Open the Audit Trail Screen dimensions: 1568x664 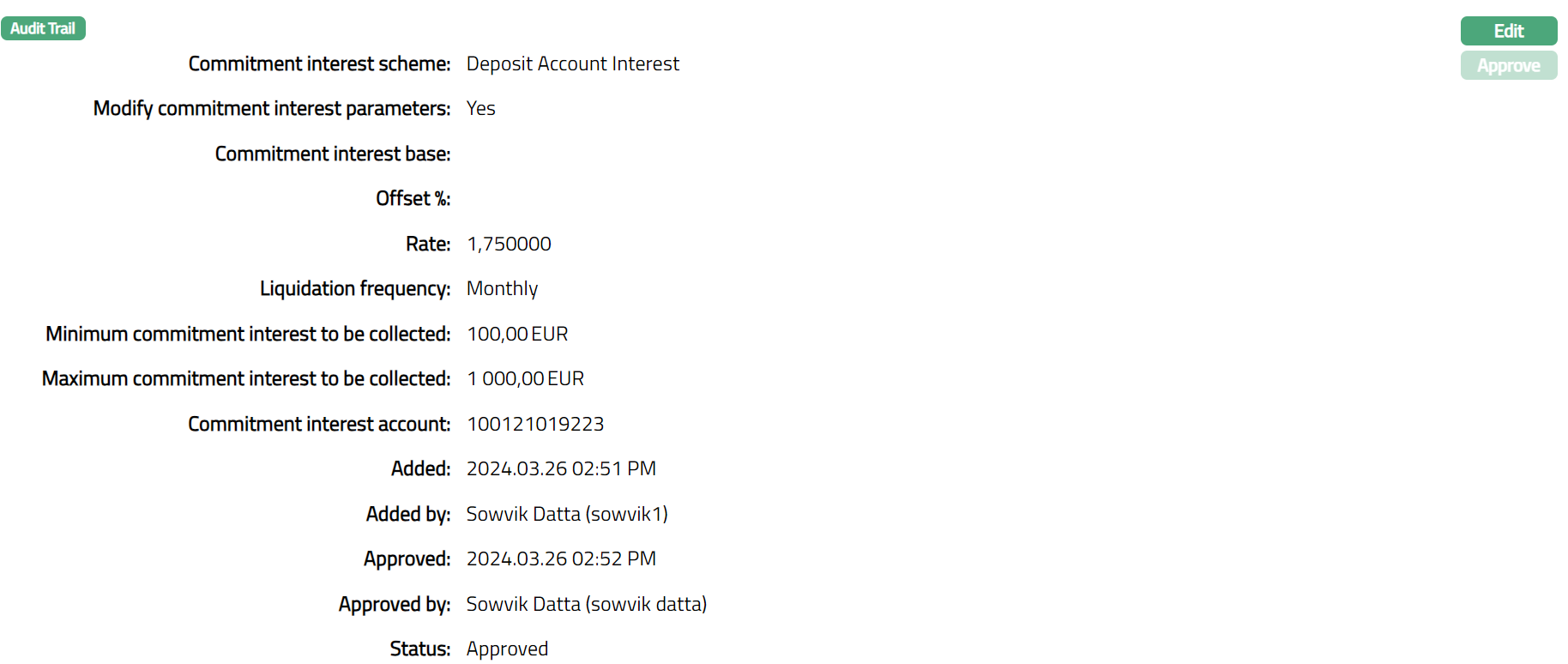click(43, 28)
